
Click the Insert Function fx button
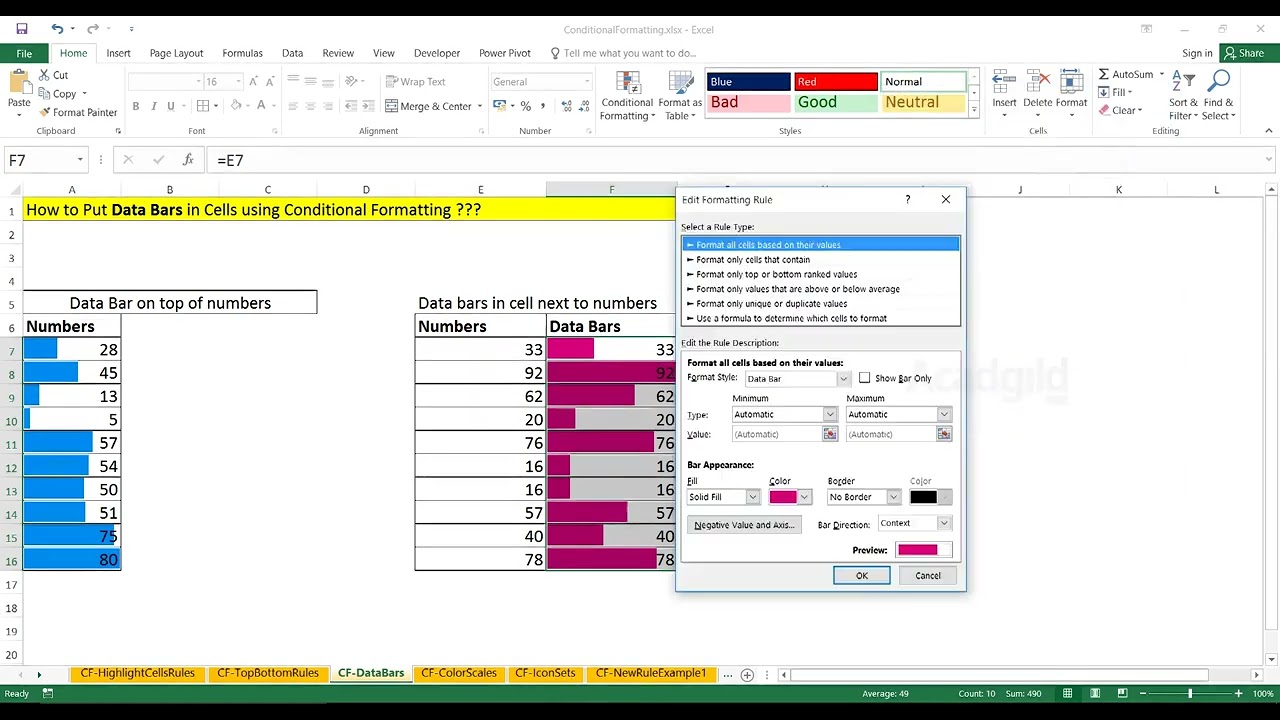point(188,160)
